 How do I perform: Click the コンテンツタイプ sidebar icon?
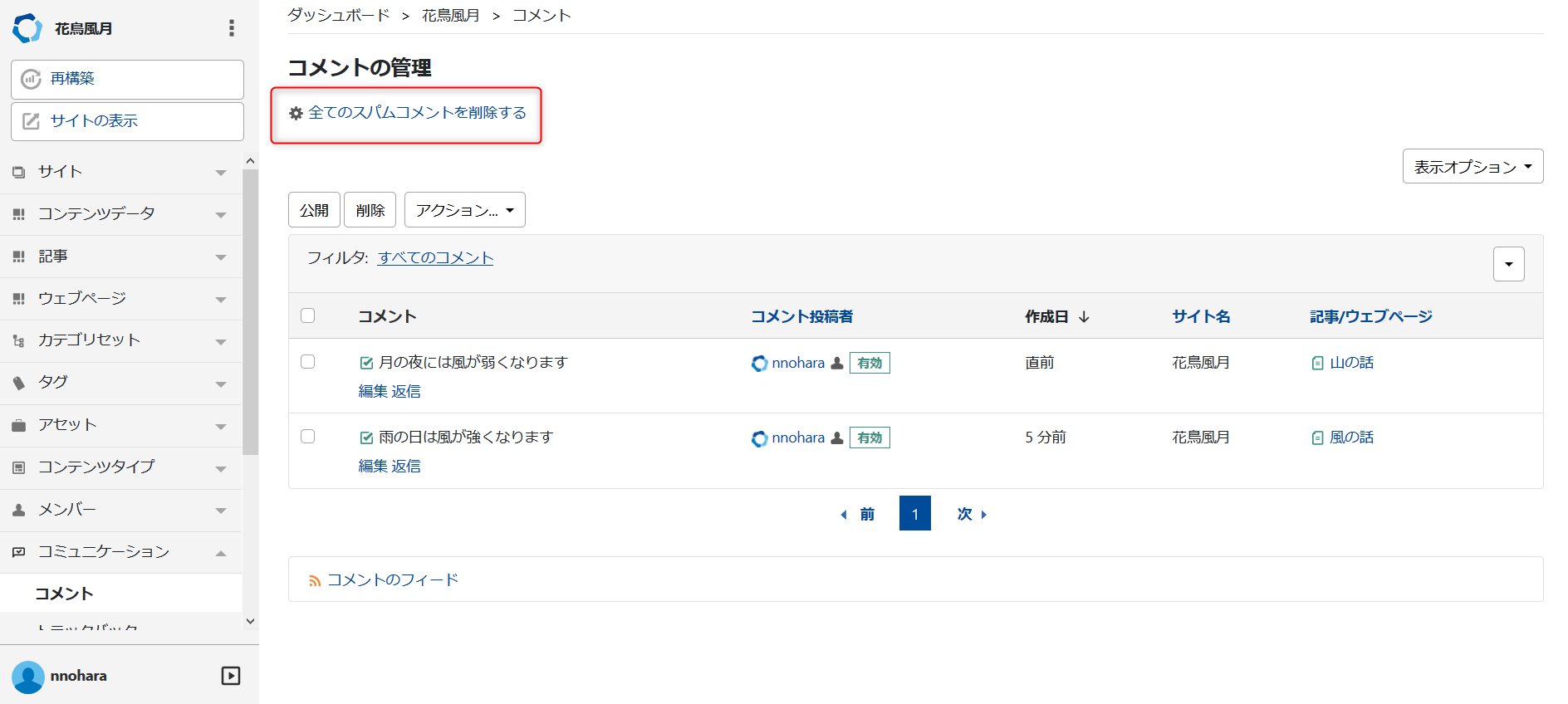19,467
